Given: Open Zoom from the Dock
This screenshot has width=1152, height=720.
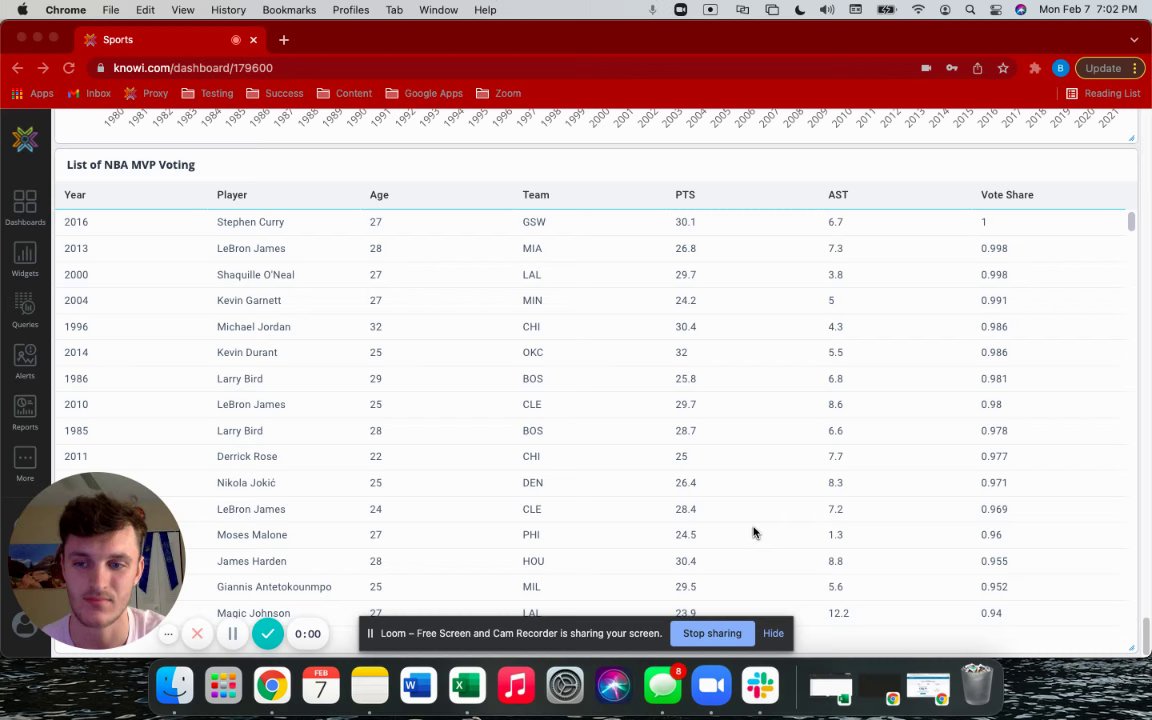Looking at the screenshot, I should (711, 685).
